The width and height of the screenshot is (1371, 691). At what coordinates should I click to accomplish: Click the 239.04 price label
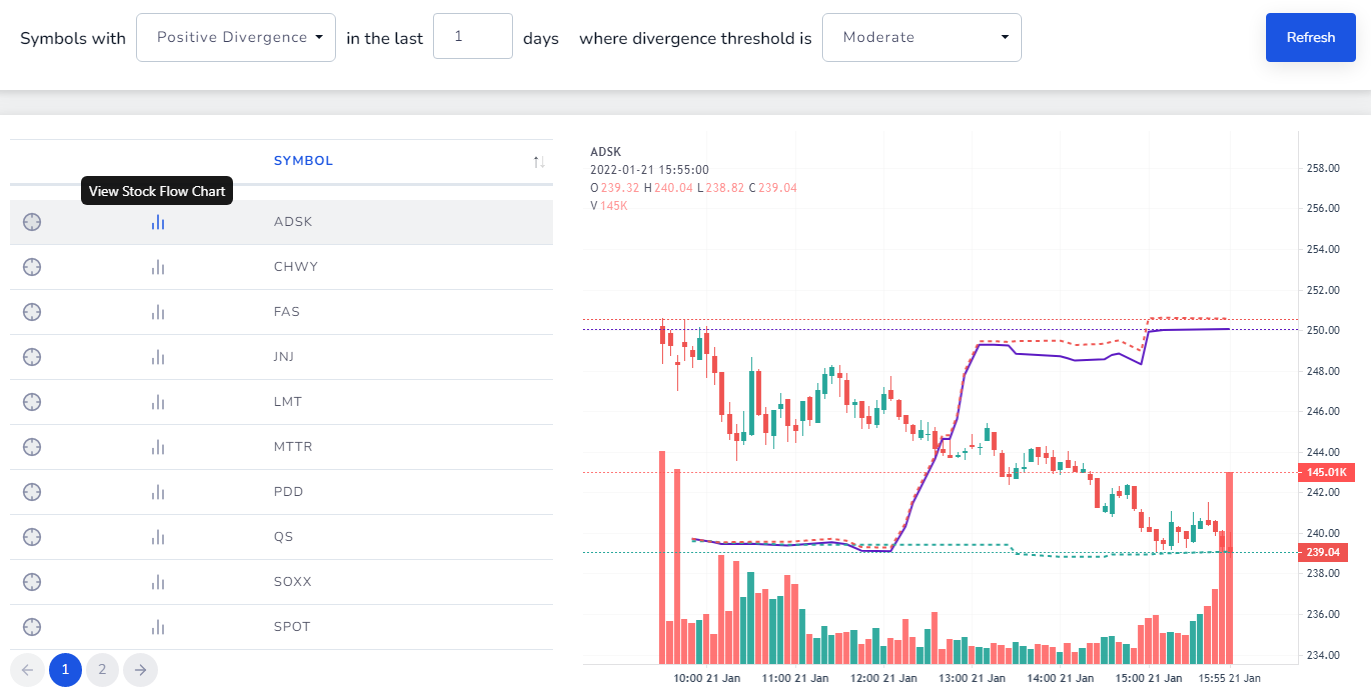(x=1323, y=552)
